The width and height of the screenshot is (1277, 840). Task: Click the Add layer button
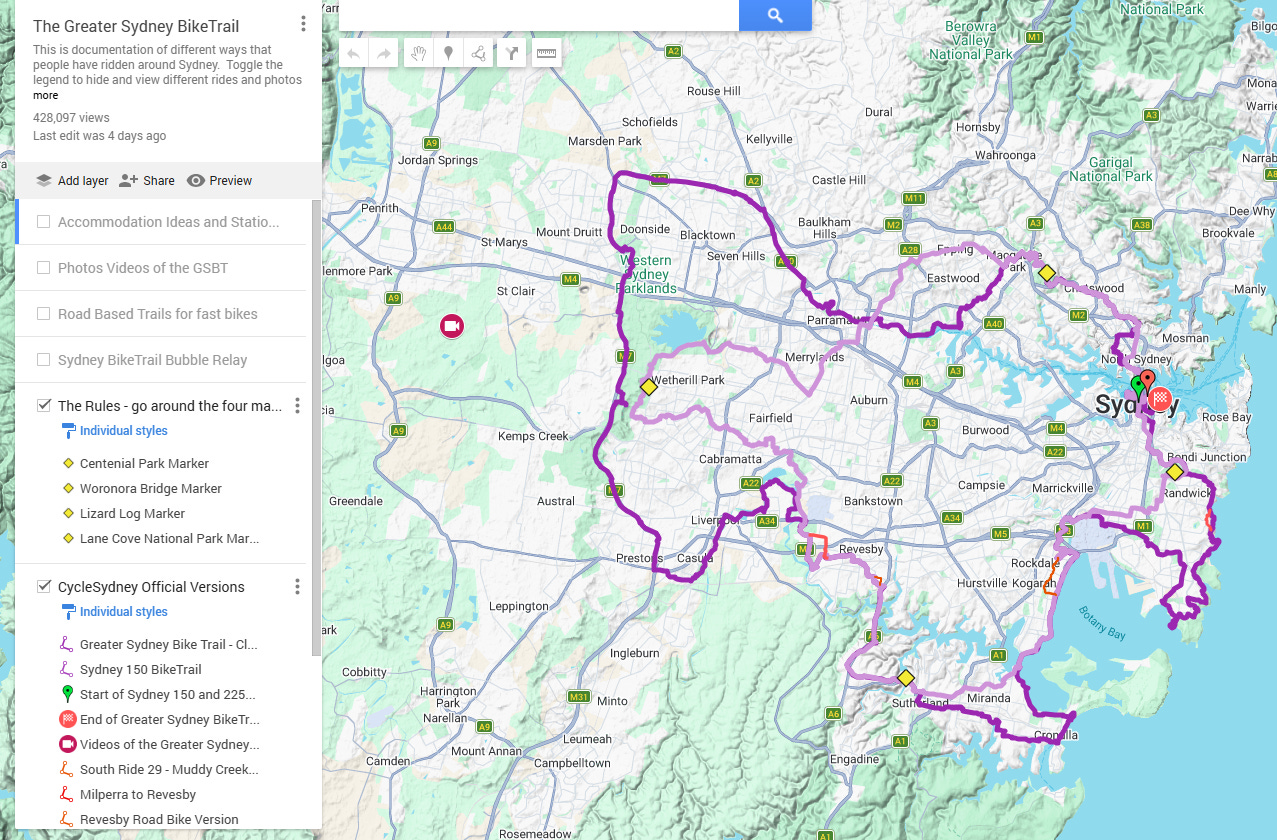coord(72,181)
